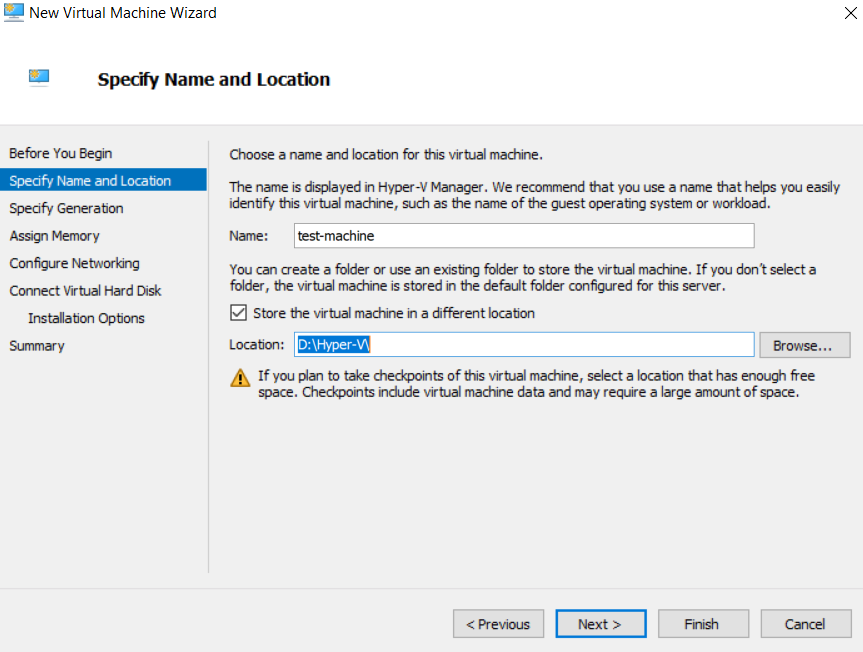
Task: Click the header icon beside Specify Name and Location
Action: point(39,78)
